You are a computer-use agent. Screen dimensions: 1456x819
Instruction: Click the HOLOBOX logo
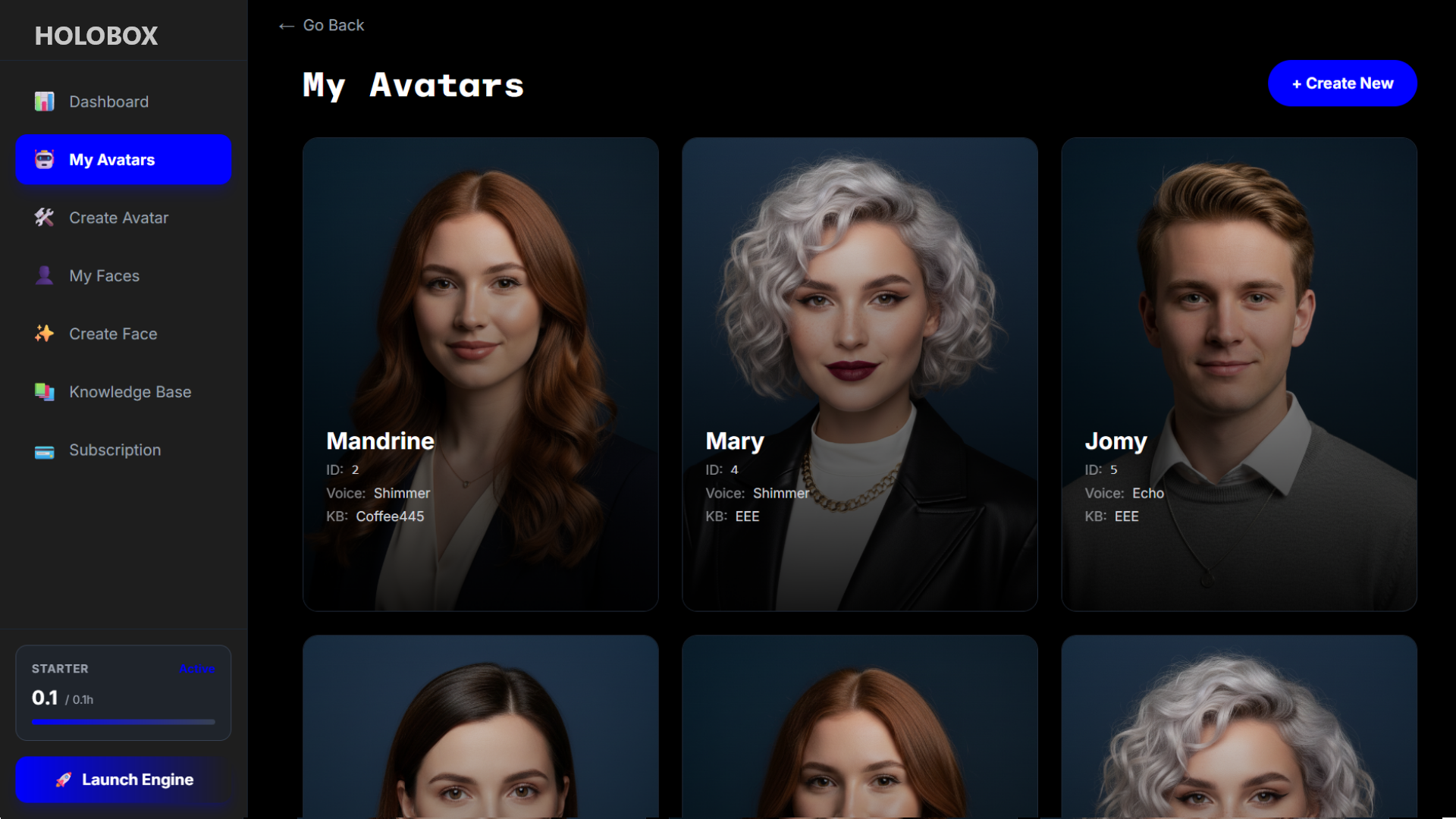[x=96, y=36]
